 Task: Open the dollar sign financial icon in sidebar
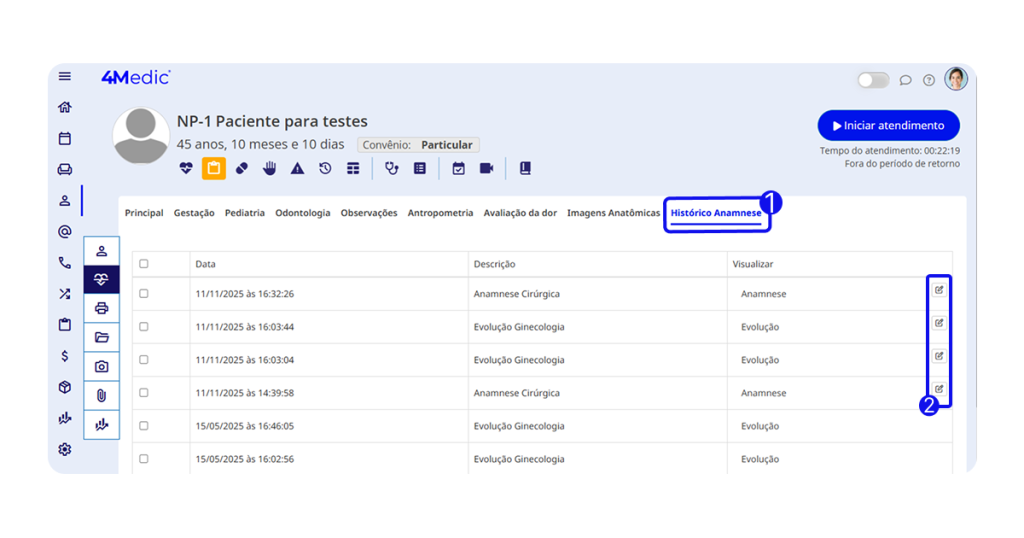coord(65,355)
